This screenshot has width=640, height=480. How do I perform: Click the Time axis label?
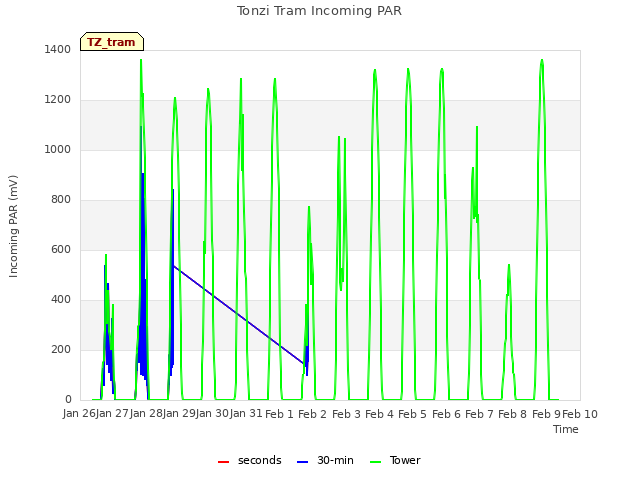click(566, 429)
